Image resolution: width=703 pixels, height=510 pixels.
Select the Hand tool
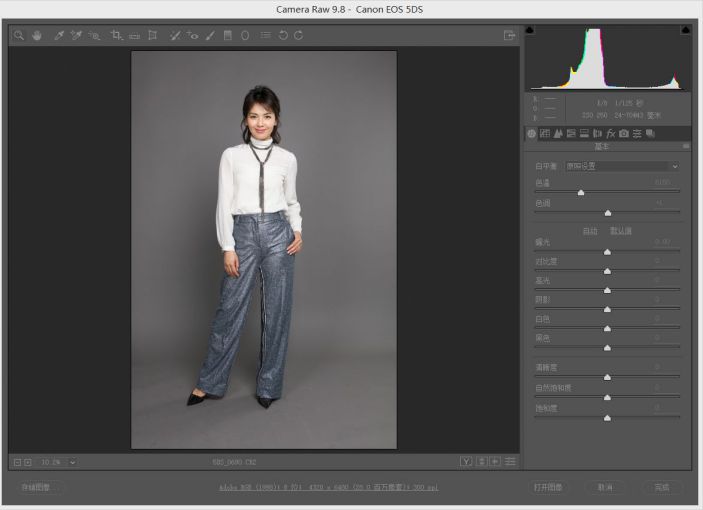click(x=37, y=35)
